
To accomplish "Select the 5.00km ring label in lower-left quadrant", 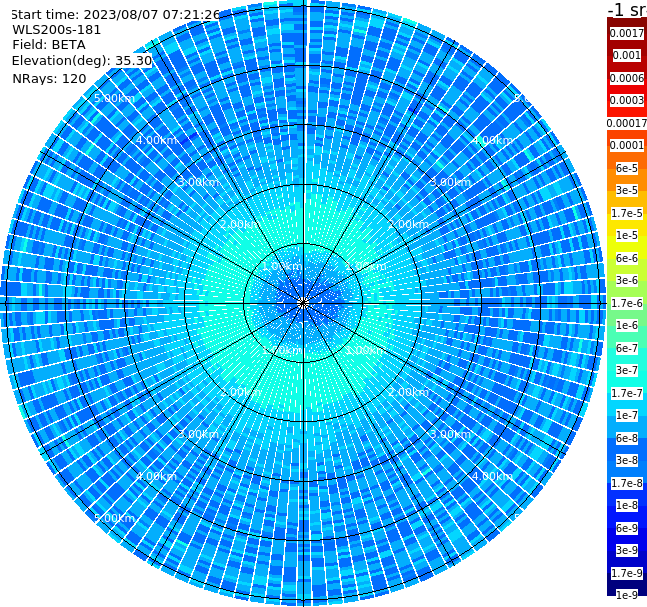I will click(115, 518).
